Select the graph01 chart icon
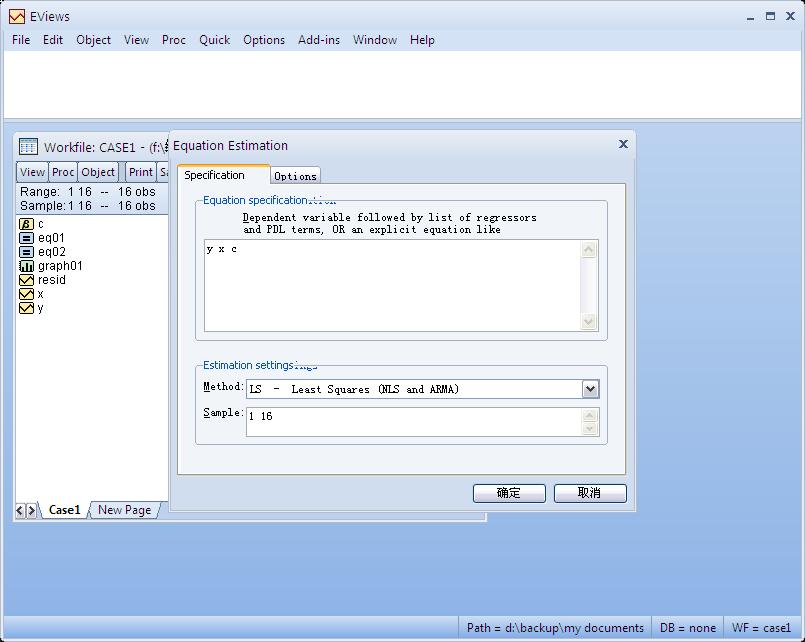This screenshot has width=805, height=642. [x=26, y=266]
